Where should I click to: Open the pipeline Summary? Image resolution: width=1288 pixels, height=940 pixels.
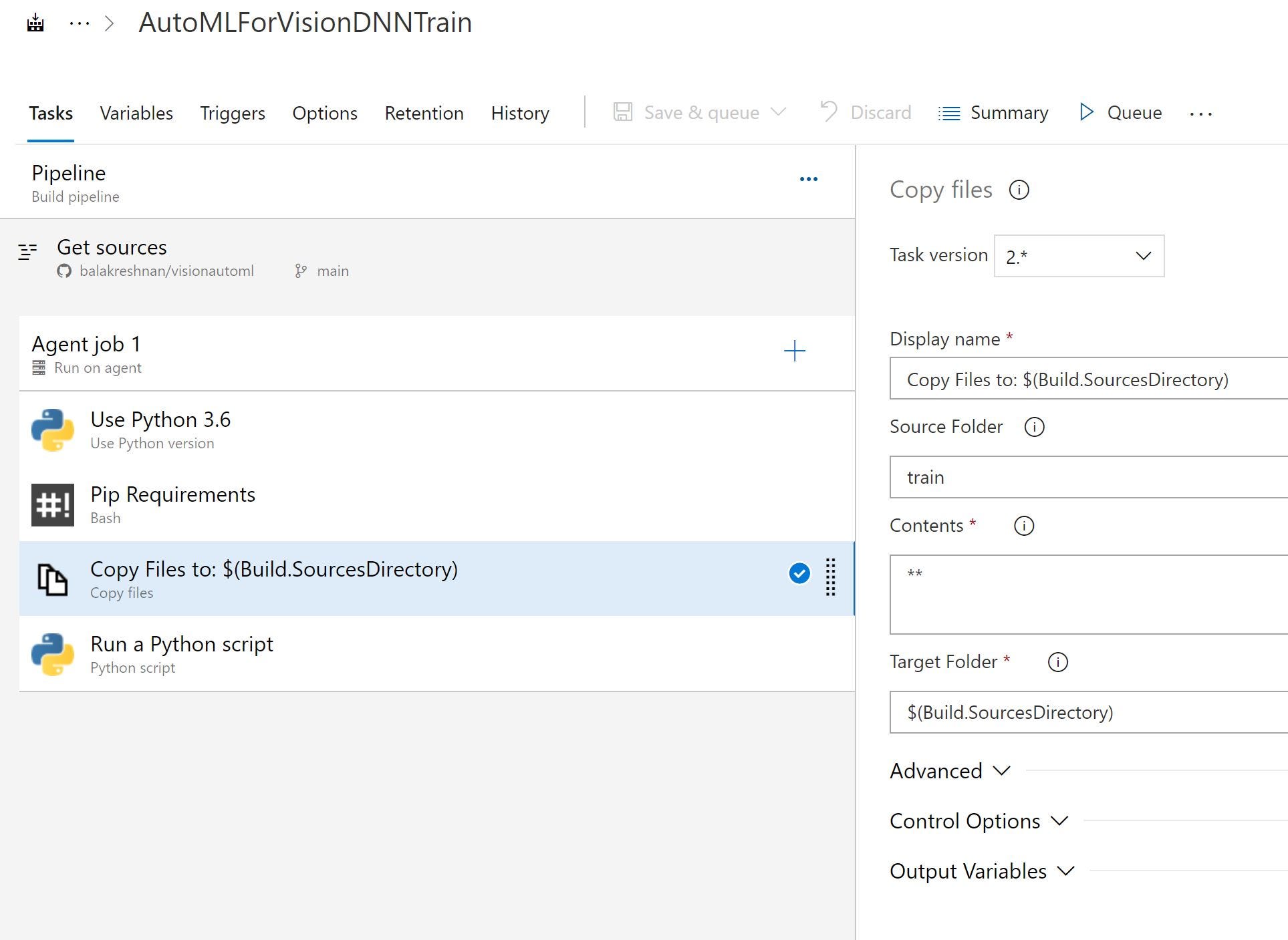click(x=993, y=112)
